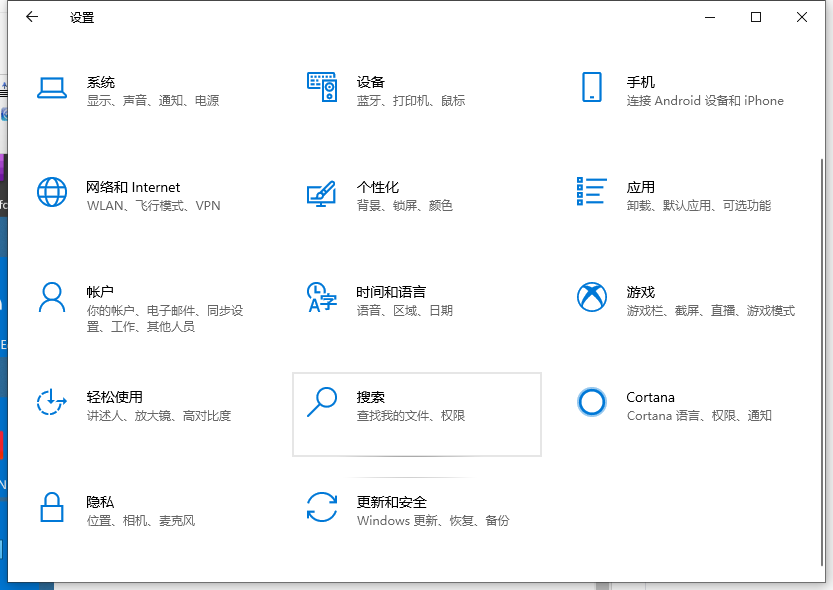Click description 卸载、默认应用、可选功能
Screen dimensions: 833x590
click(x=699, y=206)
